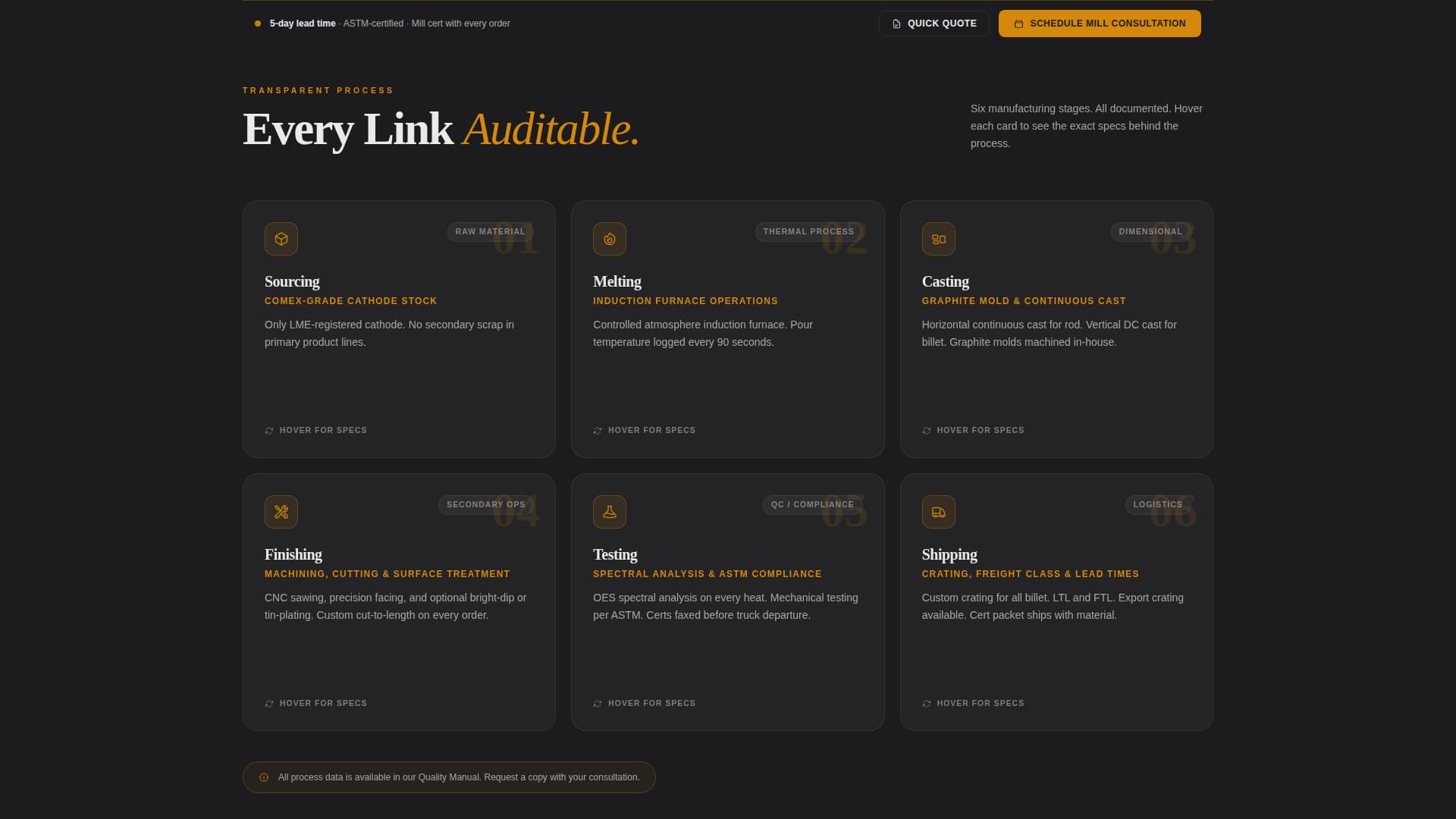Click the Testing flask icon

pos(610,511)
